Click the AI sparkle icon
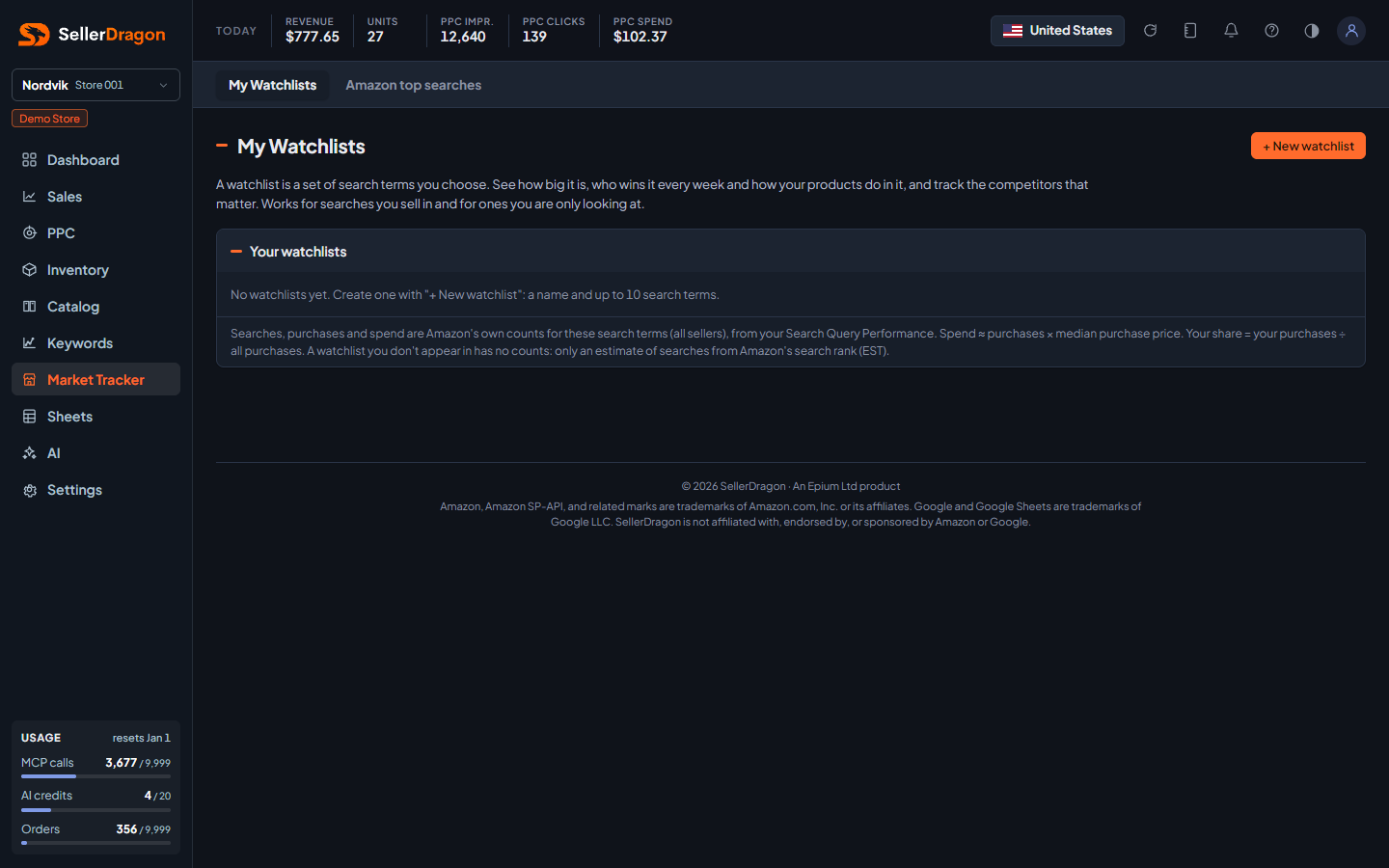 30,453
